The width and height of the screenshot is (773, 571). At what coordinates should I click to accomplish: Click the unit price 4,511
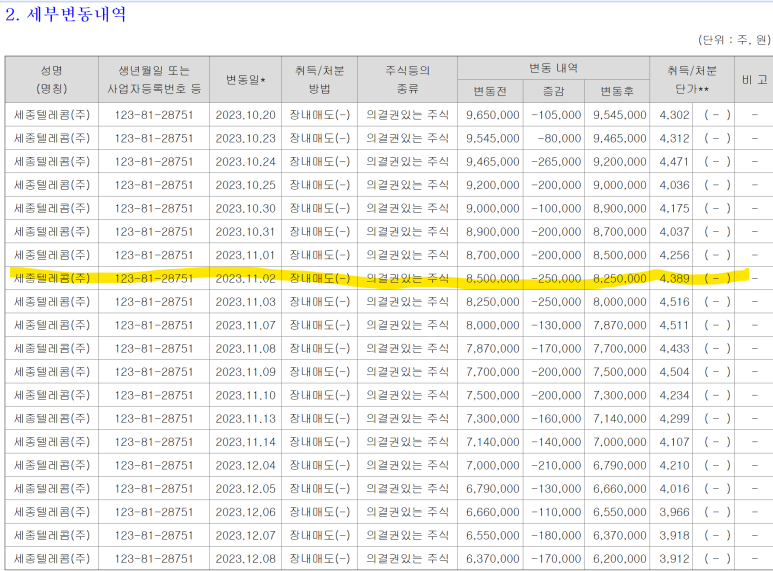pos(674,325)
